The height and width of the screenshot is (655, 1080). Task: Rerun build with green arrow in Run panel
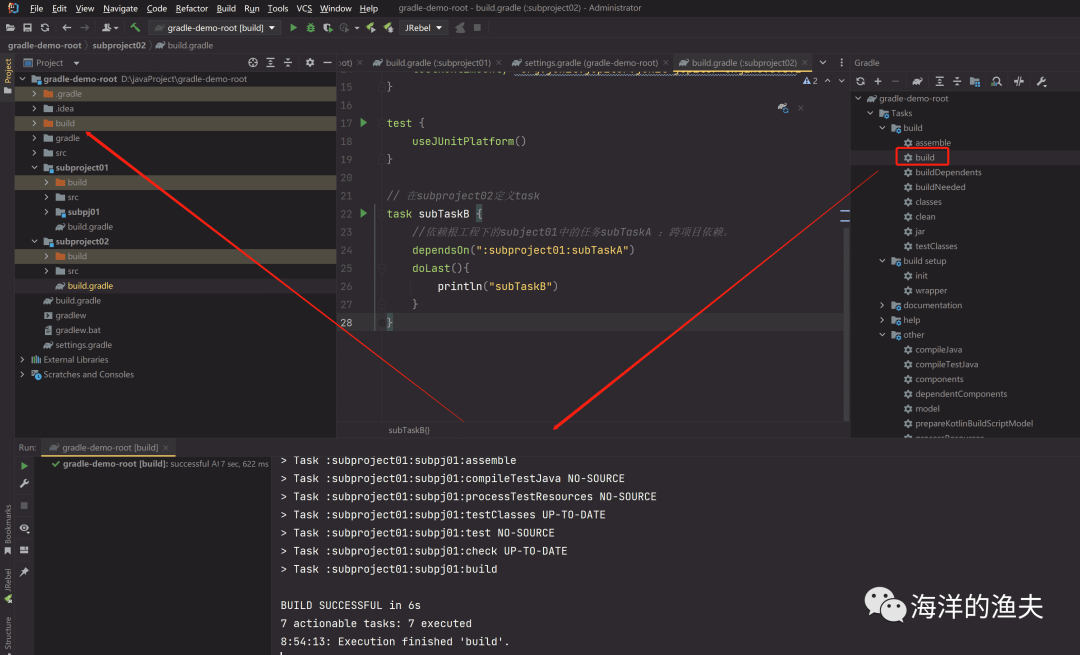coord(24,465)
